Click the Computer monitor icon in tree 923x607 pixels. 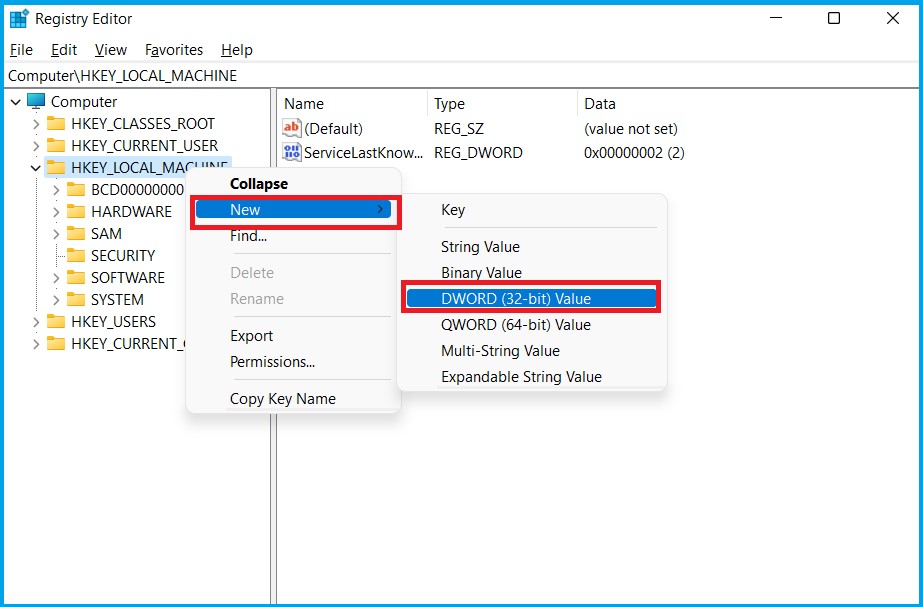(x=36, y=101)
